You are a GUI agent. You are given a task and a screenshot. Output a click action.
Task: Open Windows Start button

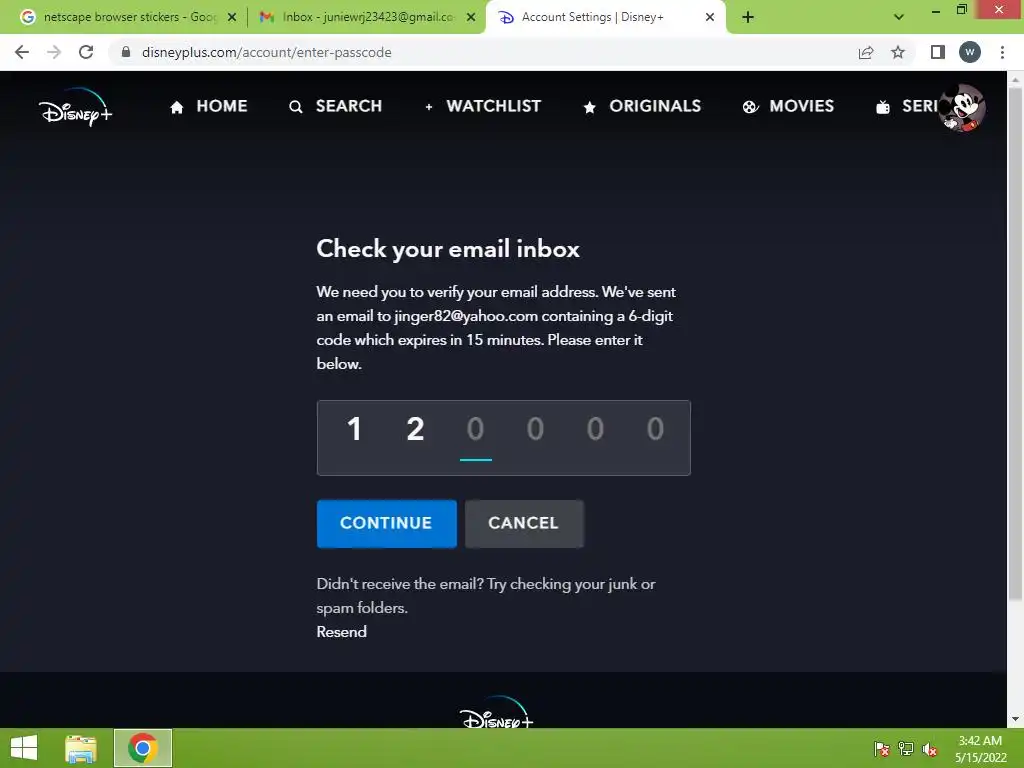(24, 748)
